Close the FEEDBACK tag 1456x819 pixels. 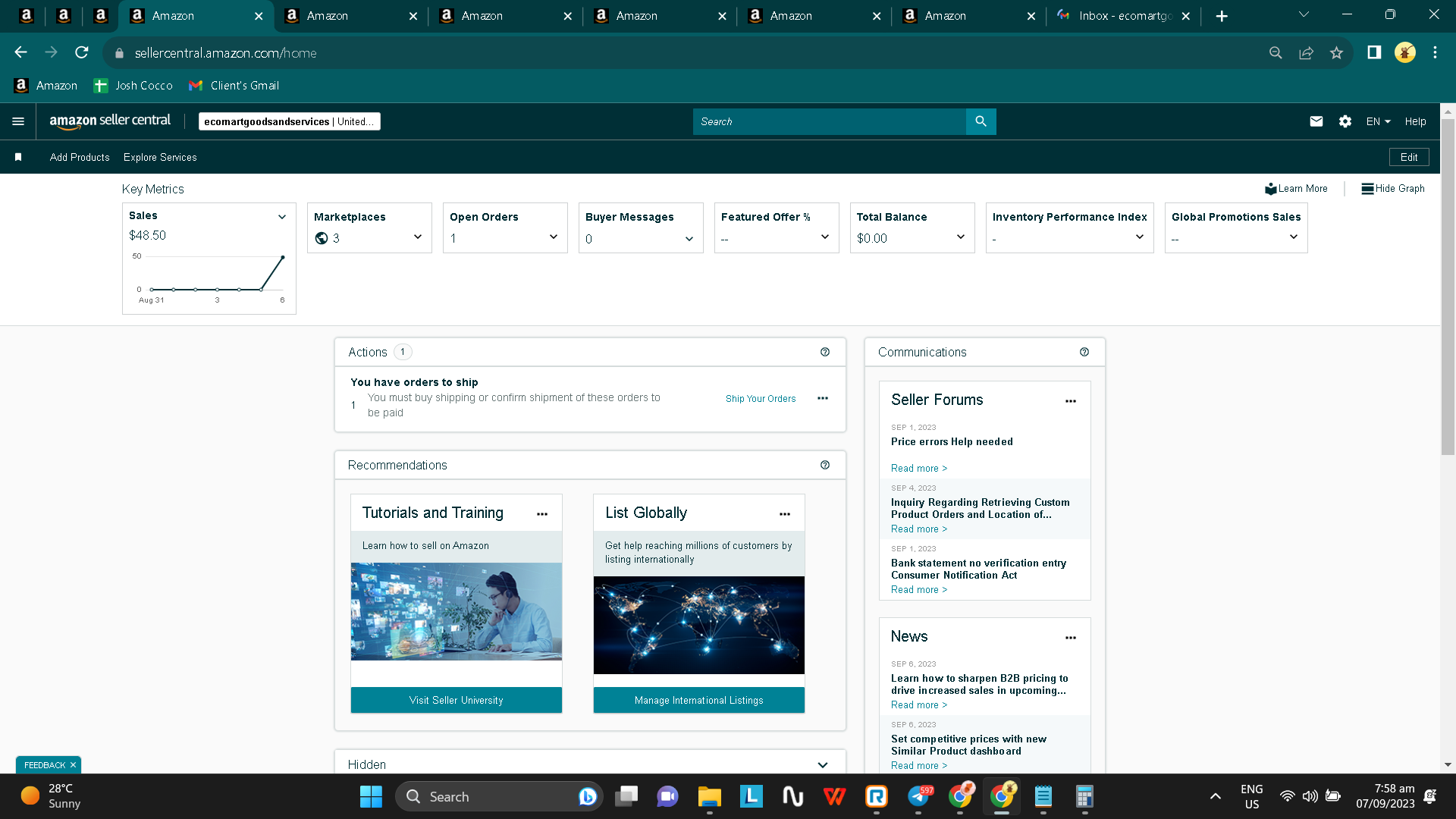pyautogui.click(x=73, y=765)
